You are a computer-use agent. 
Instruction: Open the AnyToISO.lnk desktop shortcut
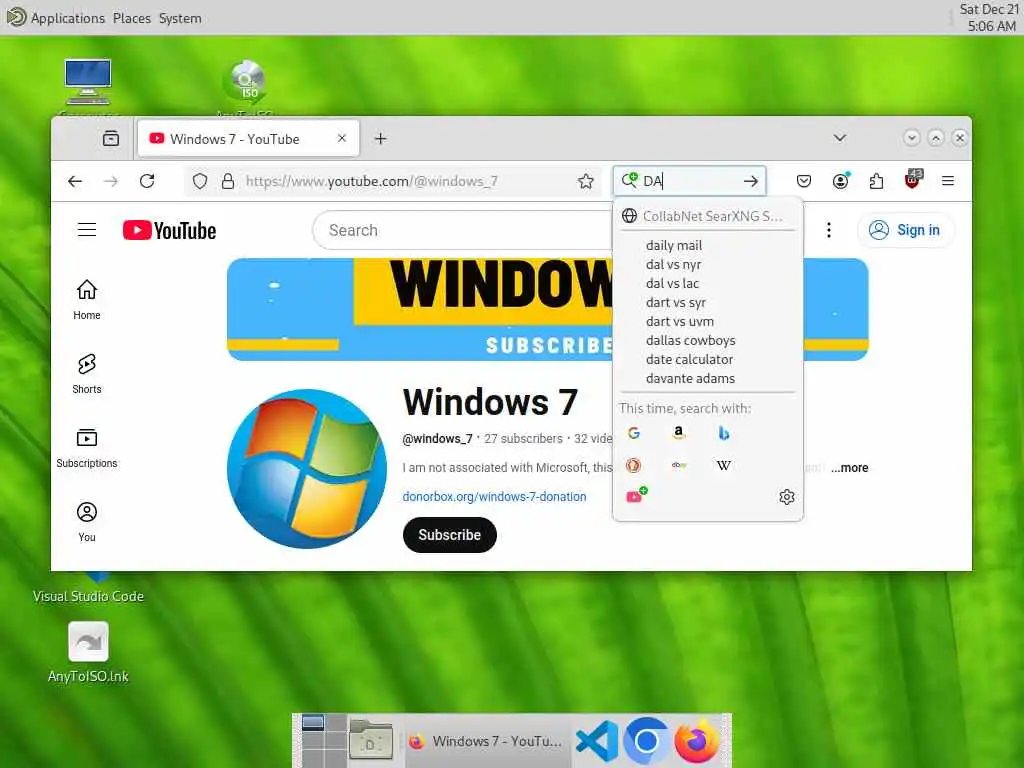(x=88, y=652)
